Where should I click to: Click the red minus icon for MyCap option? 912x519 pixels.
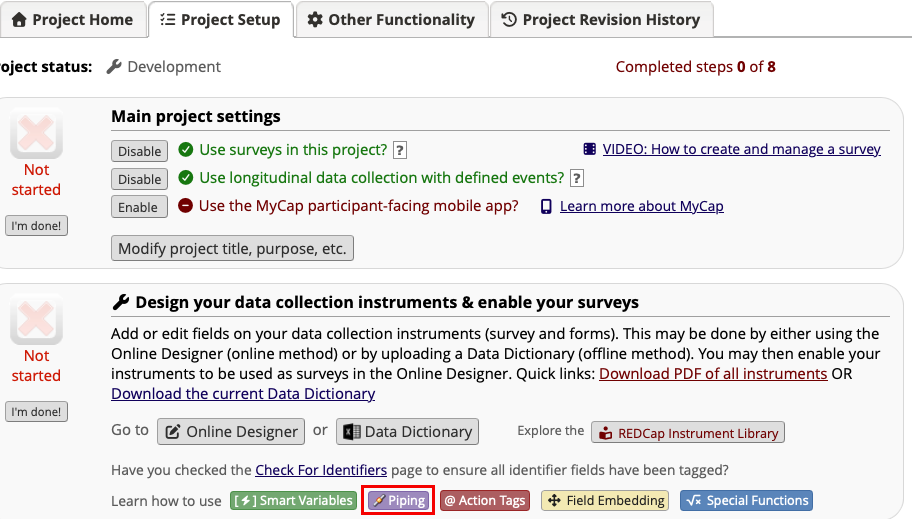click(185, 205)
